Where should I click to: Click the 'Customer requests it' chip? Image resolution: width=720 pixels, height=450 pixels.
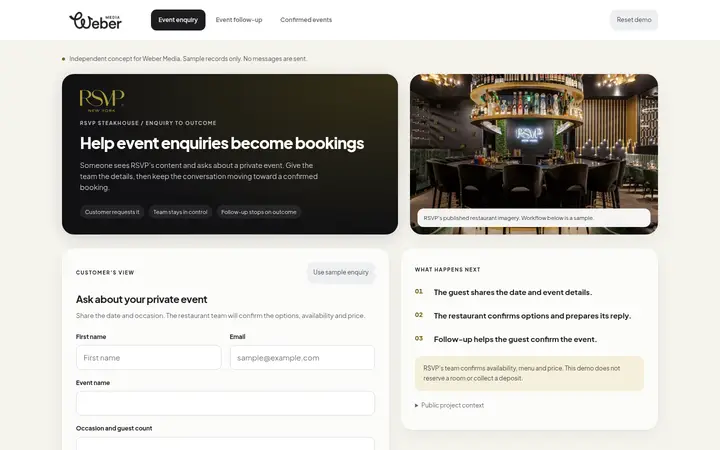point(112,212)
